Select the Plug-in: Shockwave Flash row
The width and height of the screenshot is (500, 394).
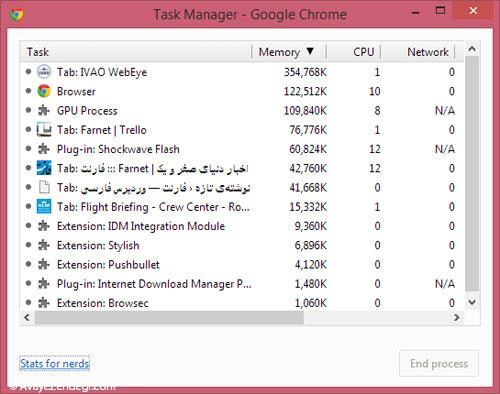pos(242,149)
